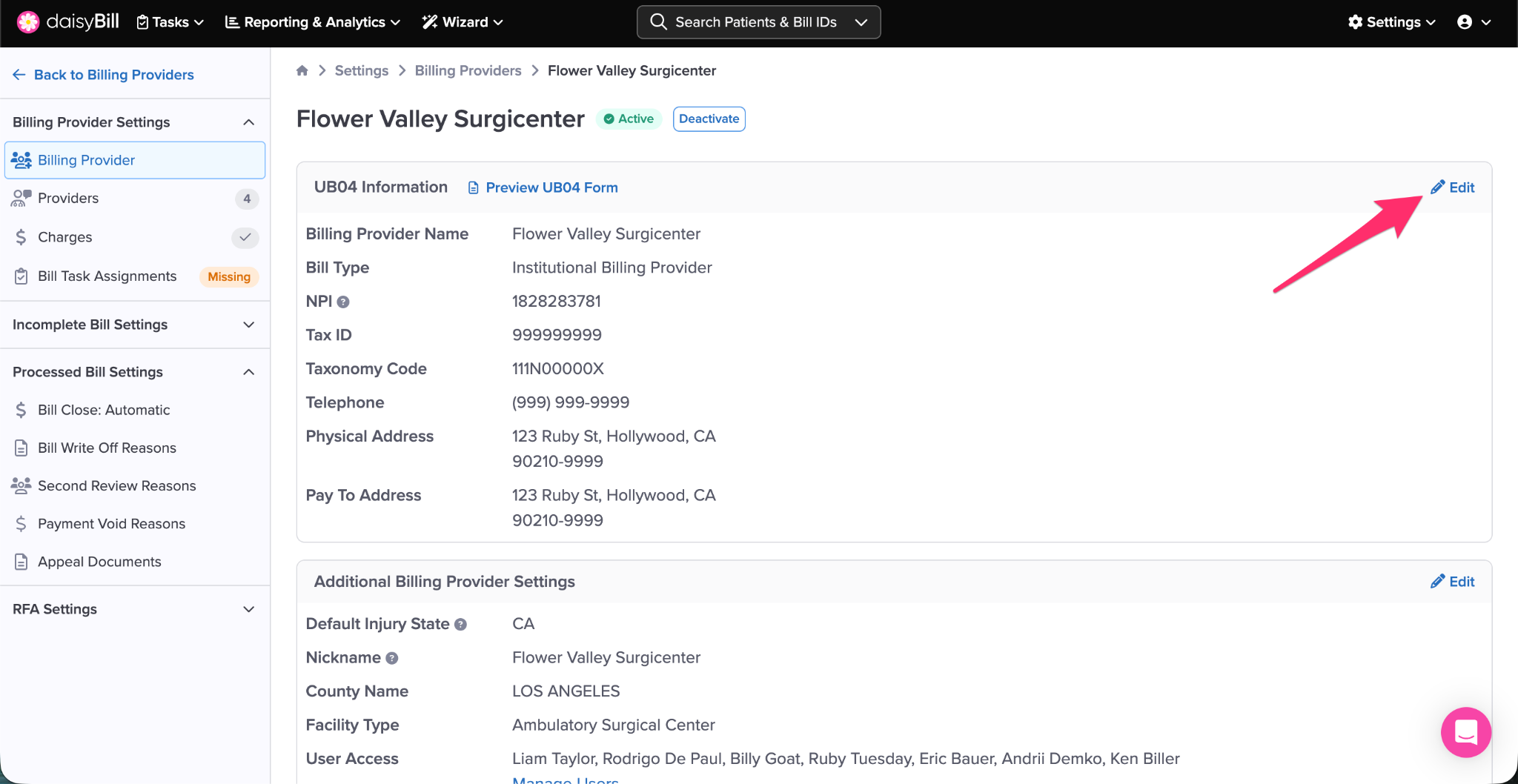The height and width of the screenshot is (784, 1518).
Task: Click the daisyBill flower logo
Action: coord(28,22)
